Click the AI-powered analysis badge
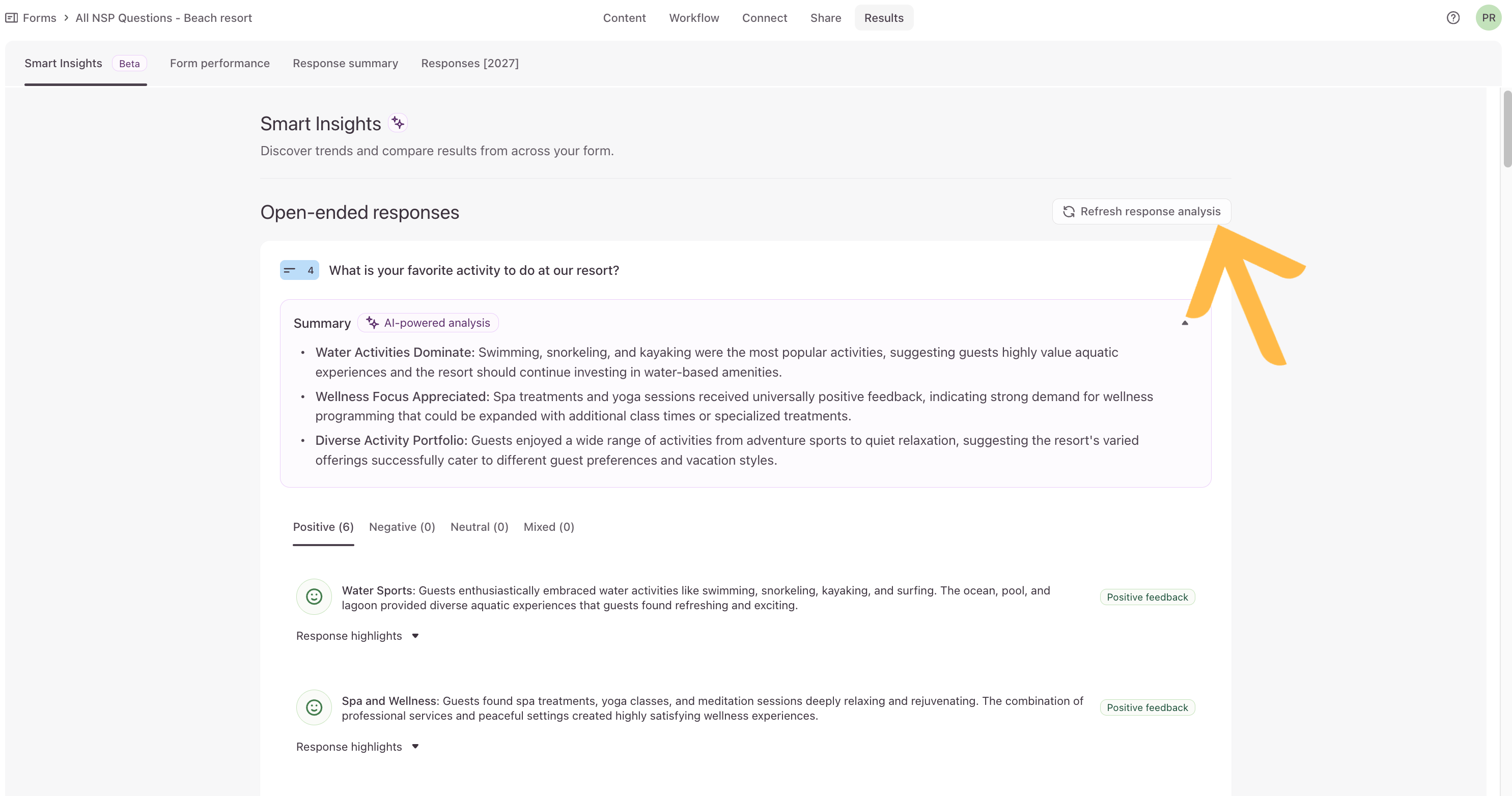Screen dimensions: 1512x796 [428, 323]
